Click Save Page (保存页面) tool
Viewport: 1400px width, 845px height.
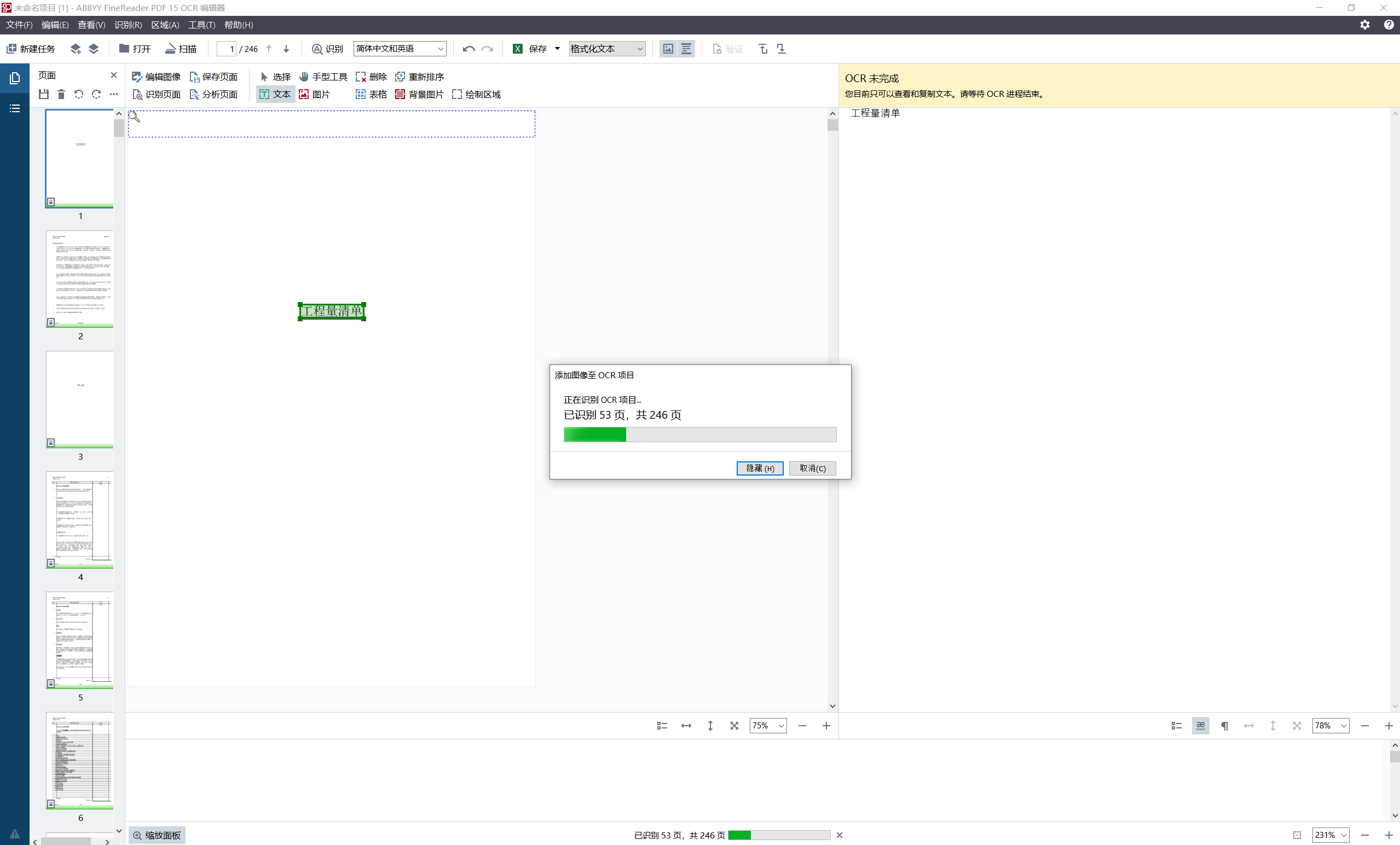click(213, 77)
